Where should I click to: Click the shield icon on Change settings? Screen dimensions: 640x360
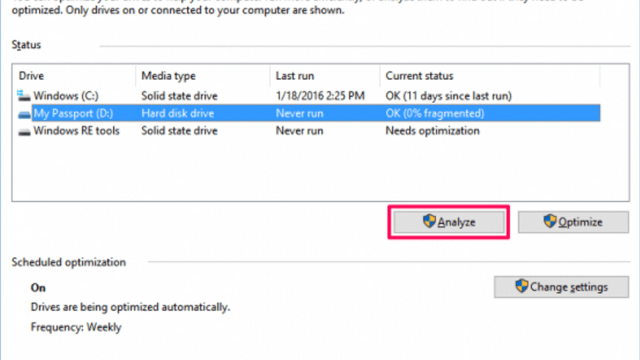coord(521,286)
